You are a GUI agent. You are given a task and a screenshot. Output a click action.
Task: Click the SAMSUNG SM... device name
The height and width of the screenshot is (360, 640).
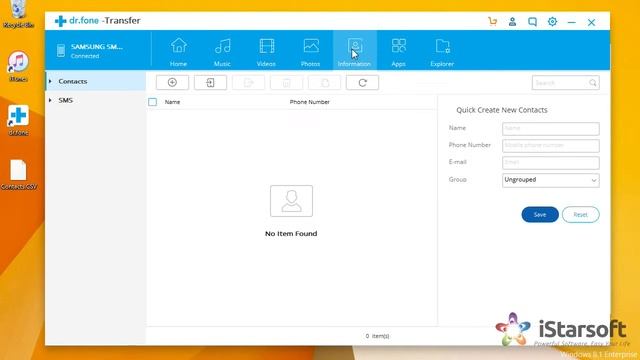(x=97, y=47)
